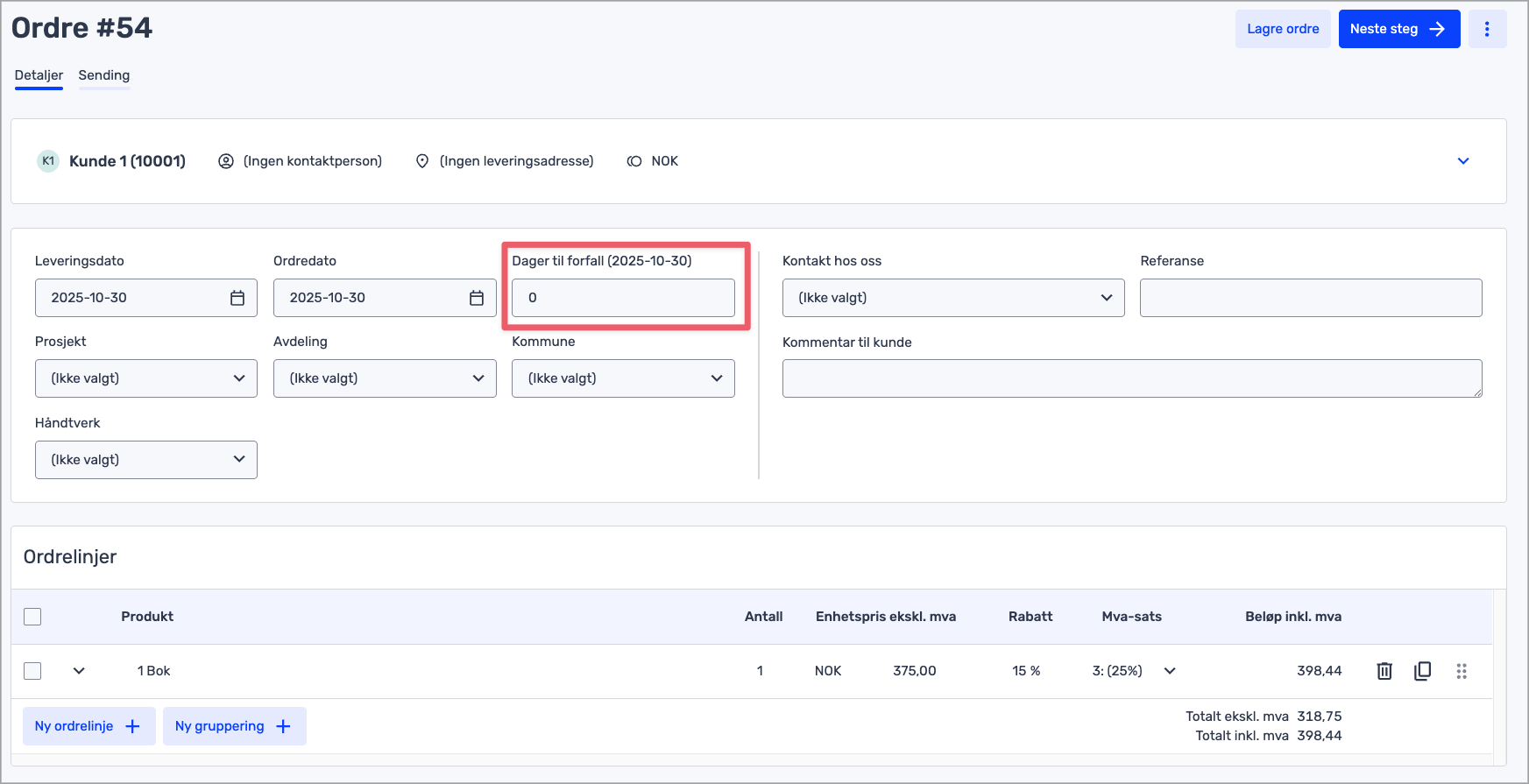
Task: Tick the checkbox for Bok order line
Action: pos(32,671)
